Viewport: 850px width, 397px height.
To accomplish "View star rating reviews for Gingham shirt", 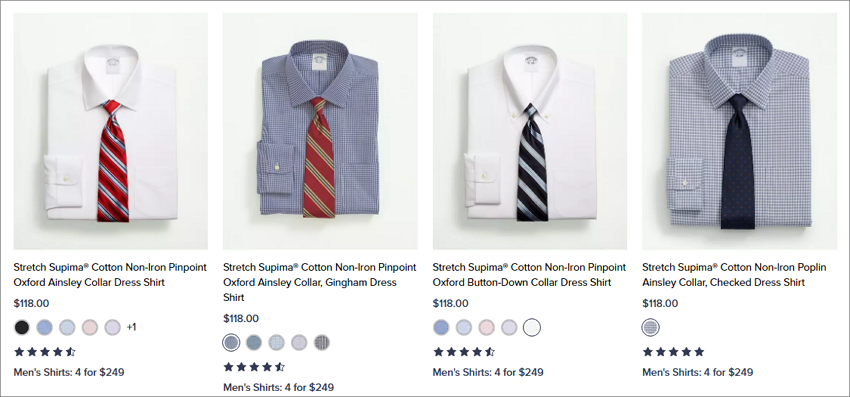I will [254, 367].
